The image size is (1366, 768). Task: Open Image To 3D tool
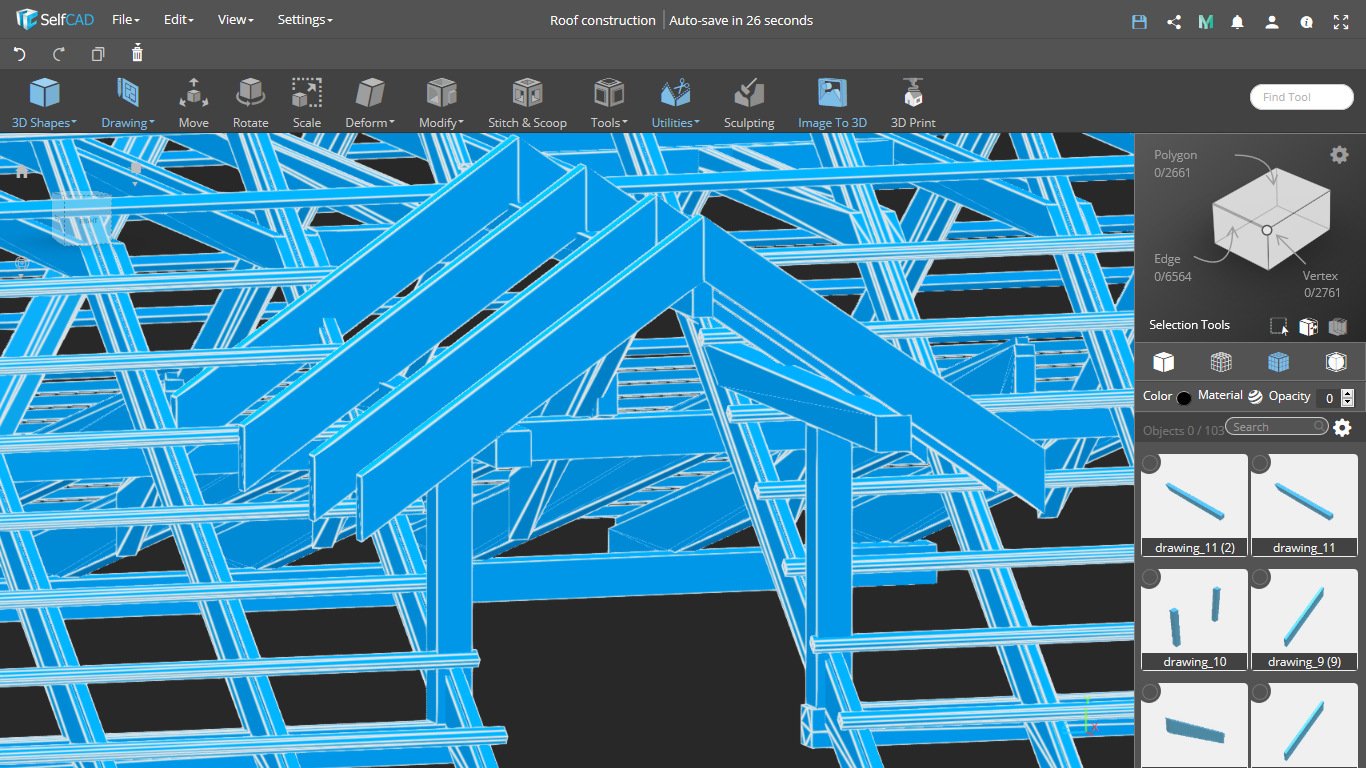click(832, 104)
